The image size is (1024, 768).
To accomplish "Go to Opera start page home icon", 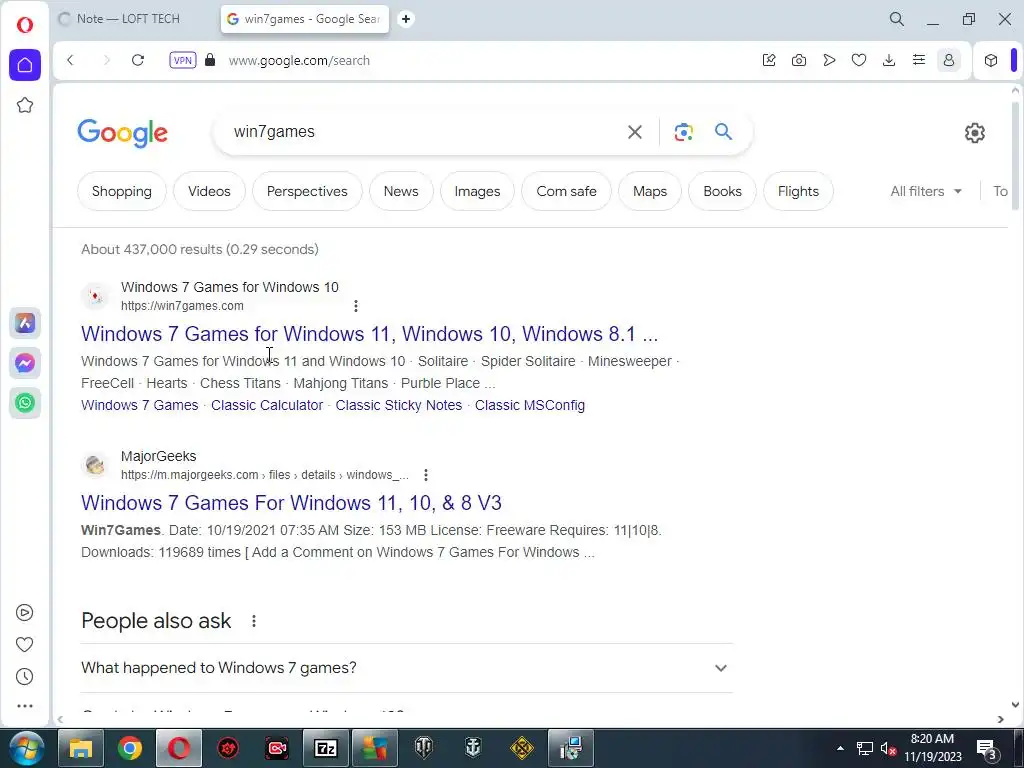I will tap(25, 65).
